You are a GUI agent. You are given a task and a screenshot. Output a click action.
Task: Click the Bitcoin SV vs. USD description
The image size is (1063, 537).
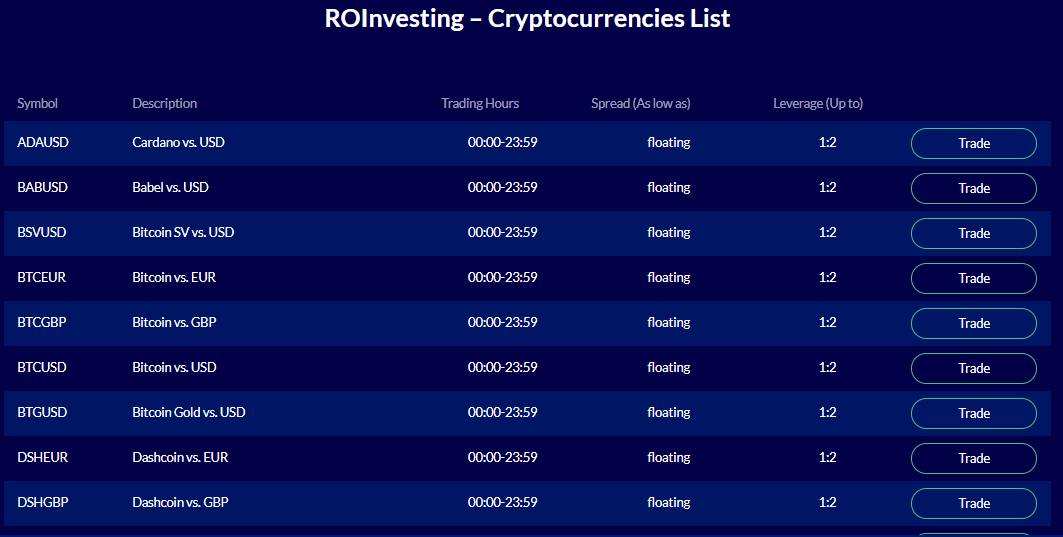[183, 232]
